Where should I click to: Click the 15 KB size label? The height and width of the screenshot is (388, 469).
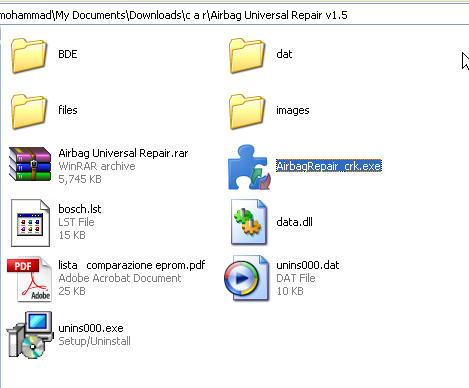[72, 235]
